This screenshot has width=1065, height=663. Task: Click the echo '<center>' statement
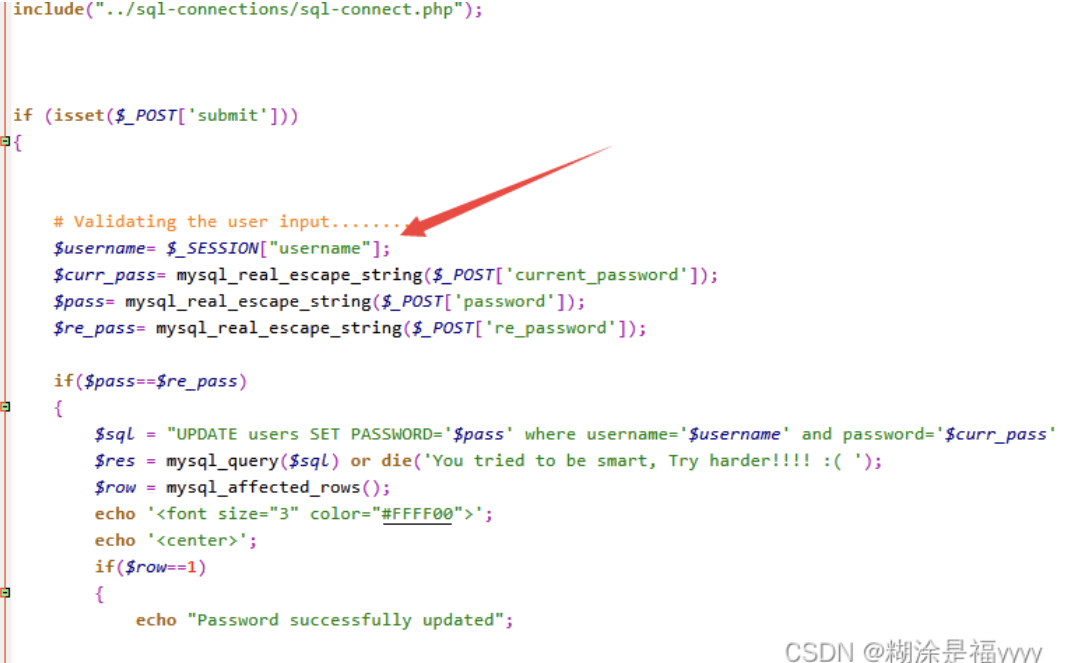pos(176,541)
